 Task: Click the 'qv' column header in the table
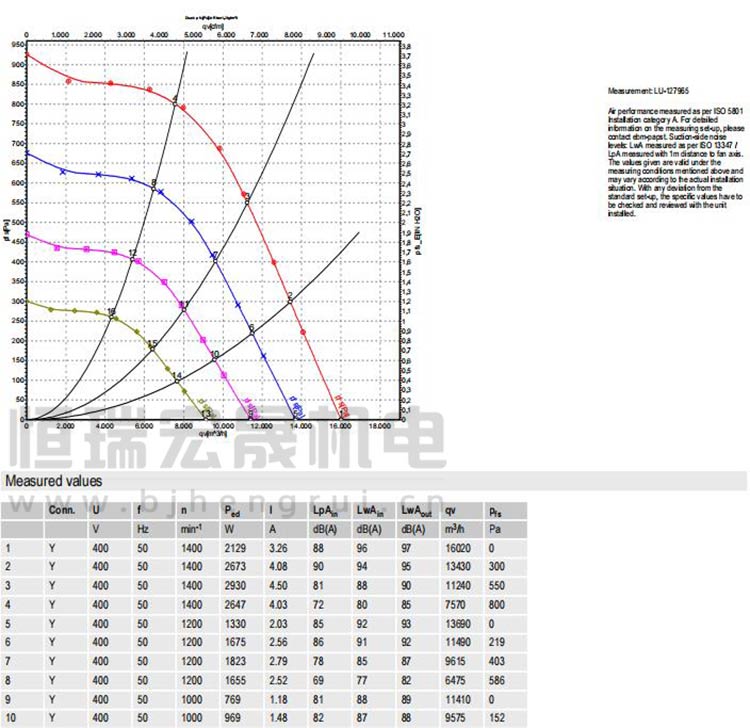click(x=453, y=509)
